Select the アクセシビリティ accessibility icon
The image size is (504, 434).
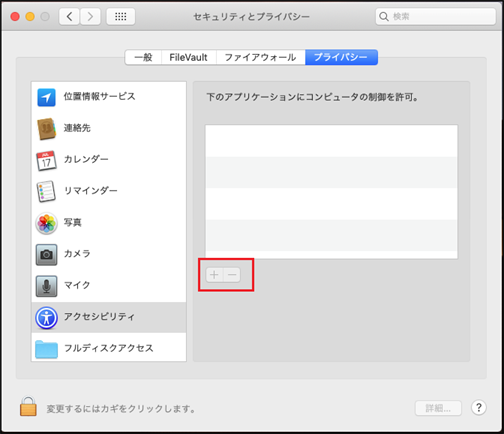point(46,318)
